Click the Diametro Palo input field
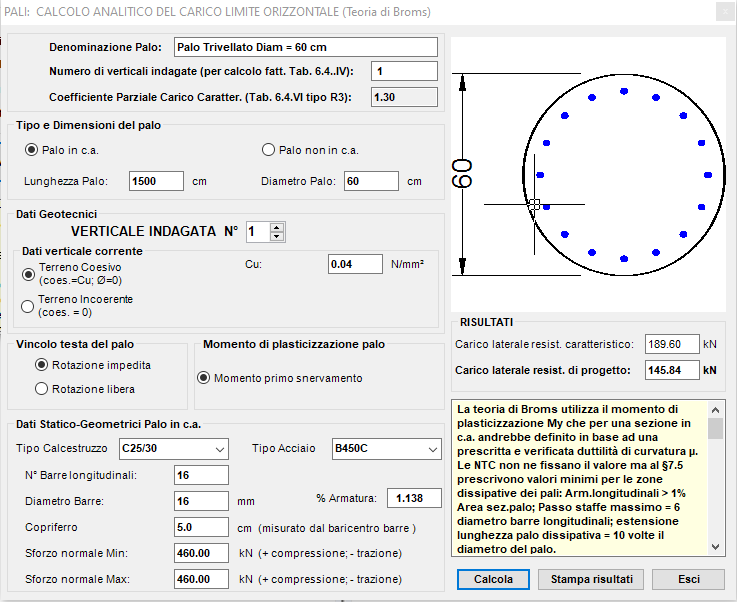Viewport: 737px width, 602px height. [371, 181]
